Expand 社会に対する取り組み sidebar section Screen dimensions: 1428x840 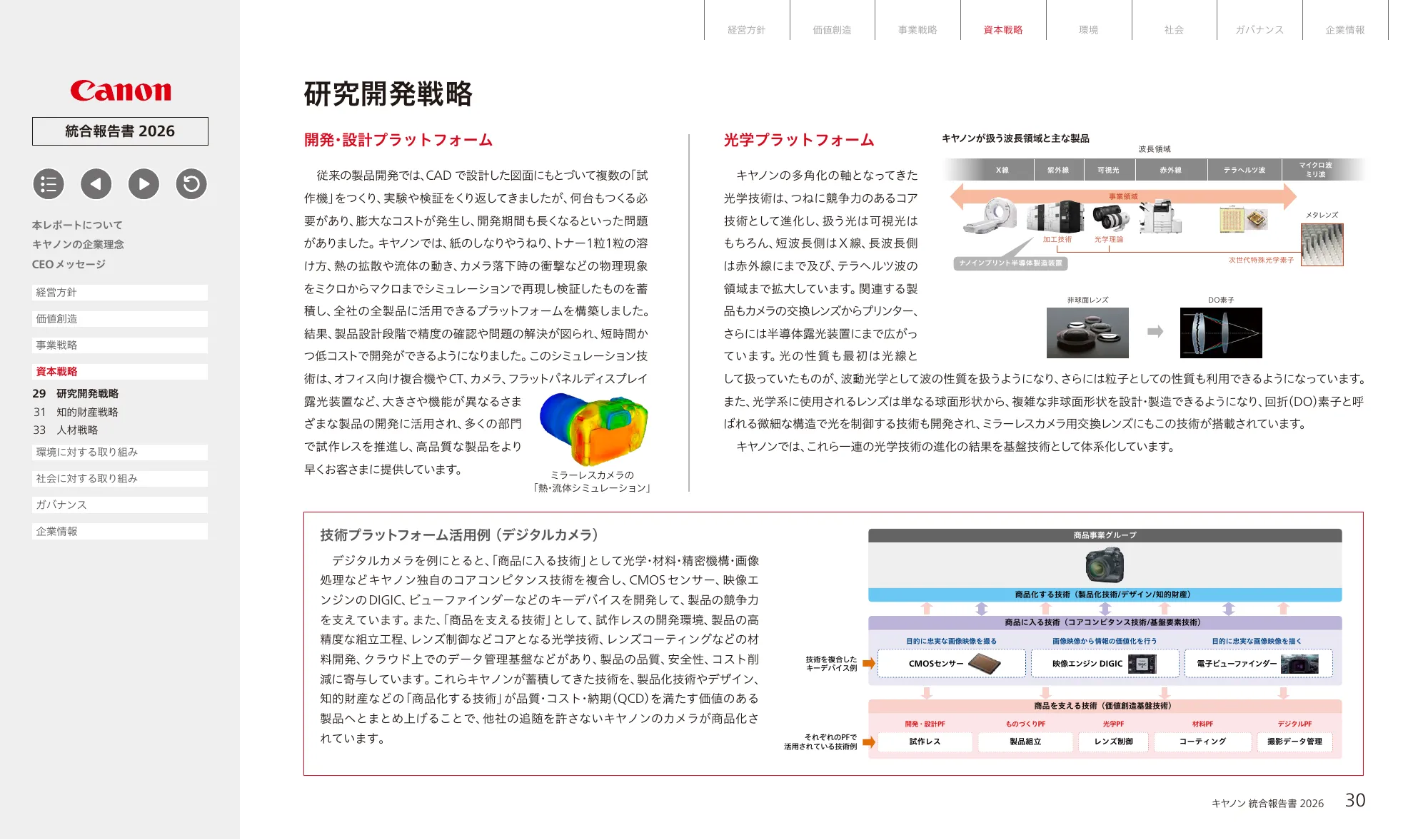[120, 479]
